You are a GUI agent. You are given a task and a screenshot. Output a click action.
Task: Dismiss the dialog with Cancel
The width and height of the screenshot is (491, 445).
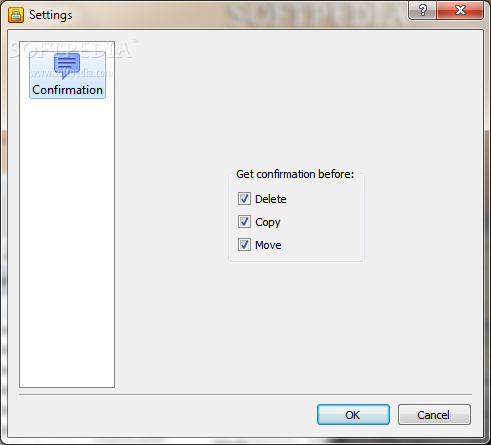coord(434,415)
